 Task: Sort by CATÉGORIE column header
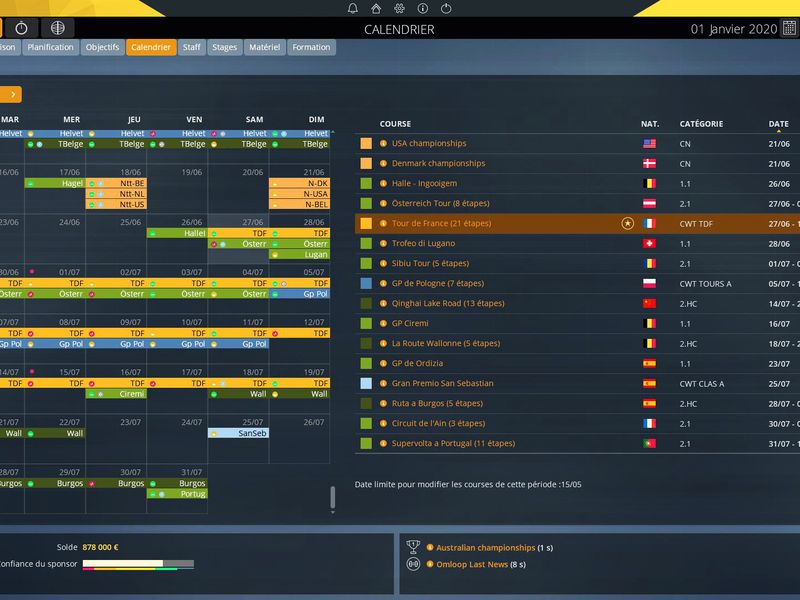[701, 124]
